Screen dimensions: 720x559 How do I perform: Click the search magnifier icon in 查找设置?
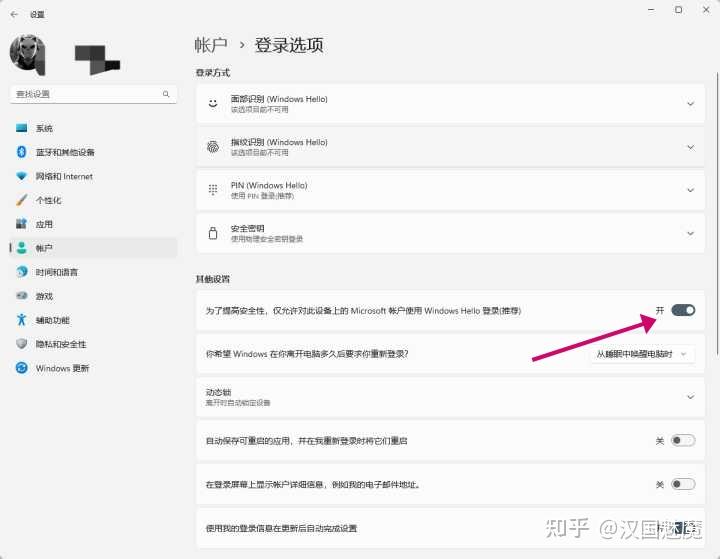(x=166, y=94)
